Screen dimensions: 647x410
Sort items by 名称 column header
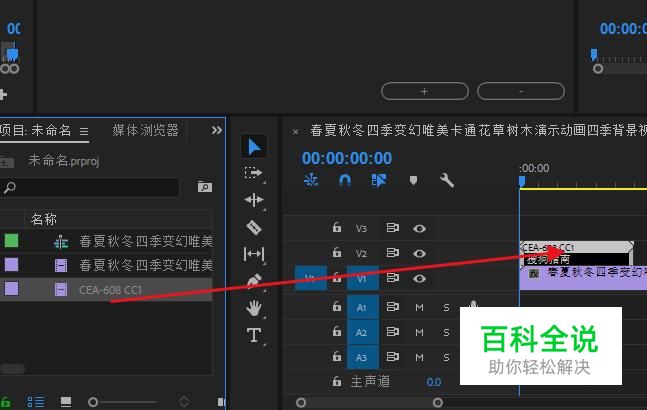pyautogui.click(x=43, y=219)
